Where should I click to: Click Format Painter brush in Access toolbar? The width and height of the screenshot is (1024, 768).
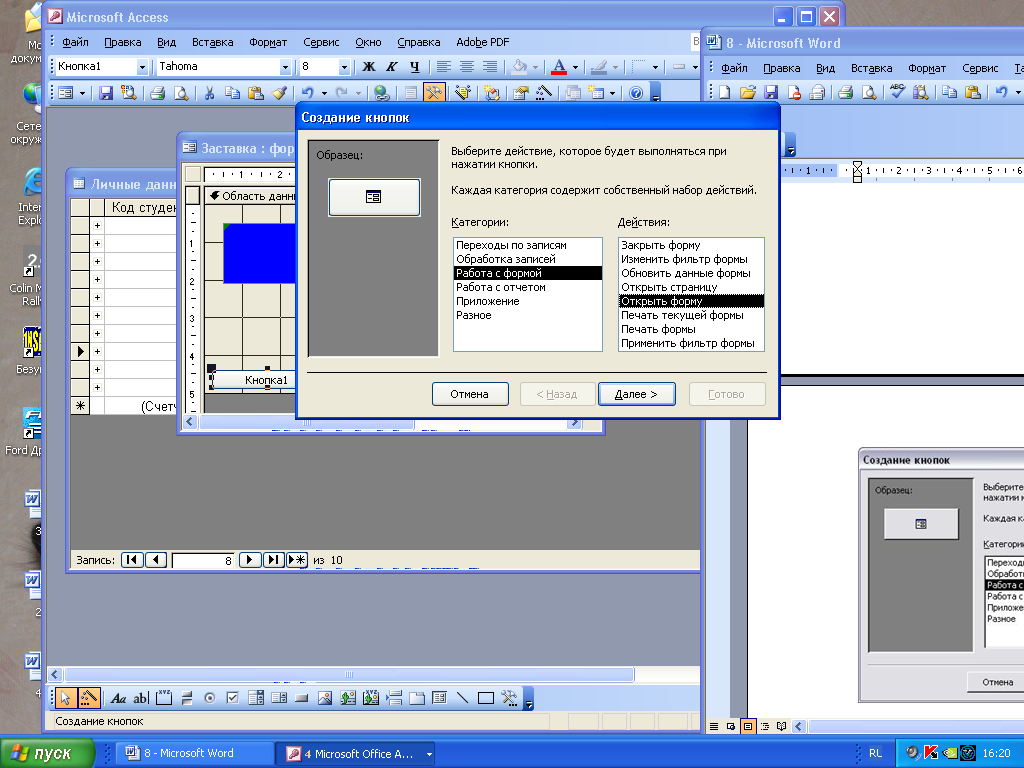tap(280, 93)
